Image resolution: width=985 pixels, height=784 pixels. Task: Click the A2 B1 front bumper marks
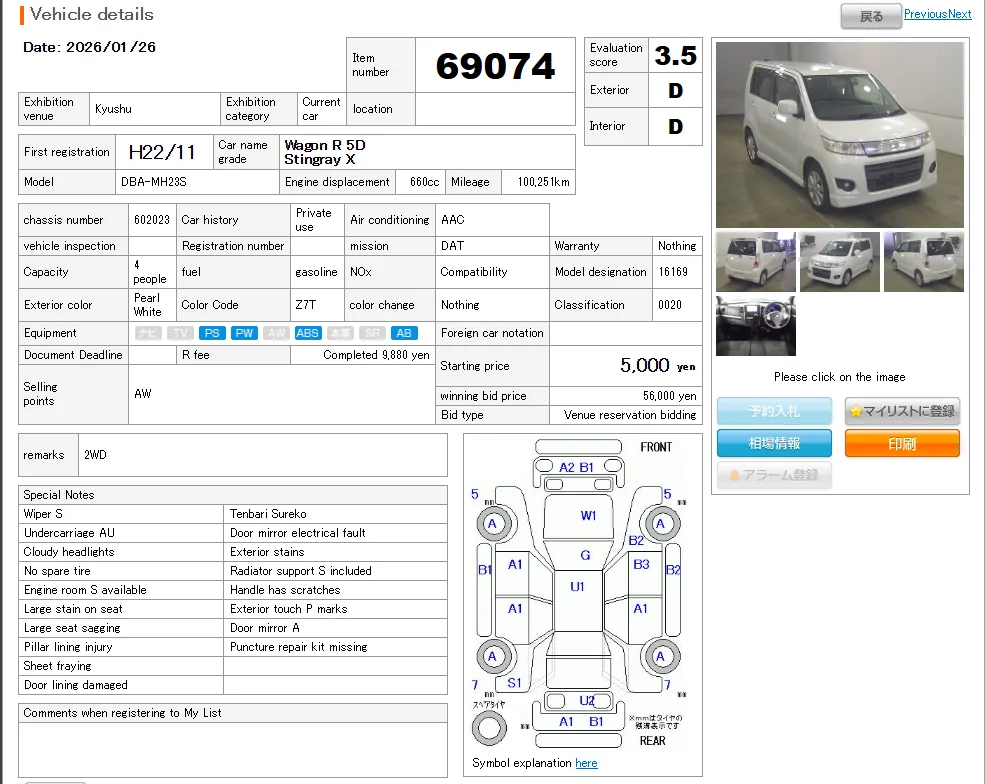point(577,467)
